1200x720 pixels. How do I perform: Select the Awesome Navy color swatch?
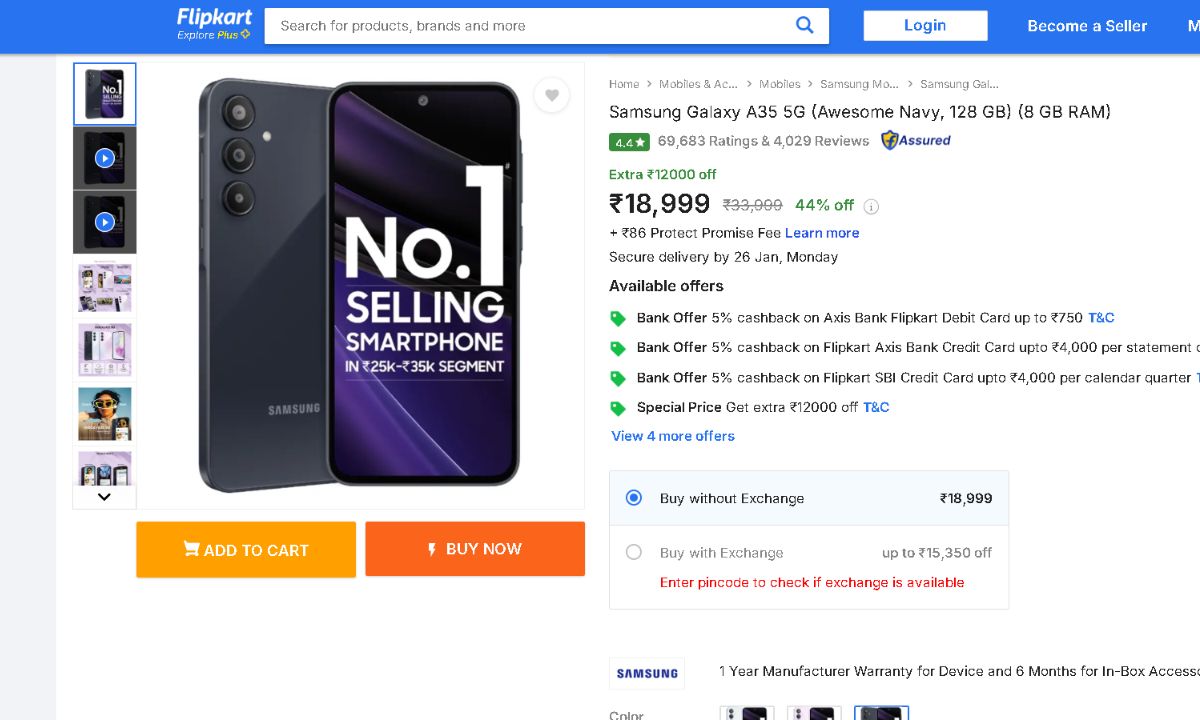[881, 713]
